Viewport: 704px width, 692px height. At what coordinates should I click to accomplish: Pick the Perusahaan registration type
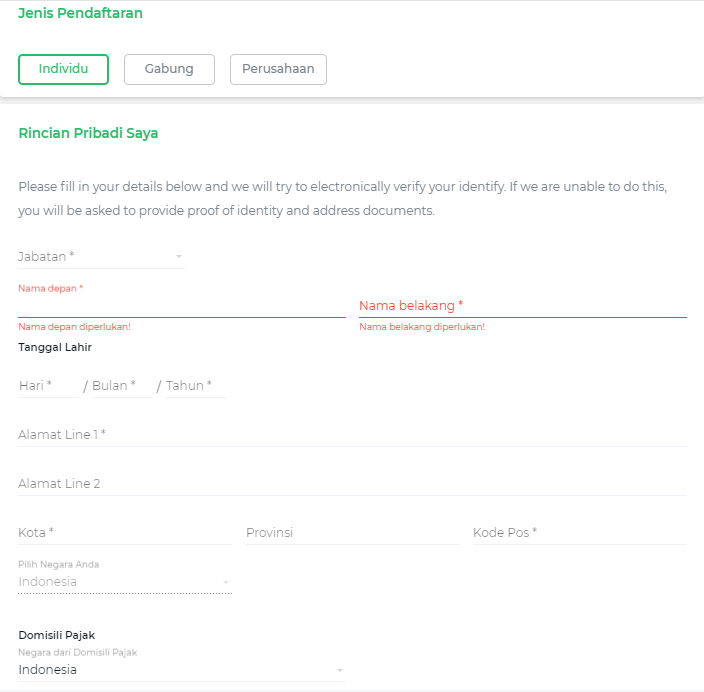click(x=278, y=69)
